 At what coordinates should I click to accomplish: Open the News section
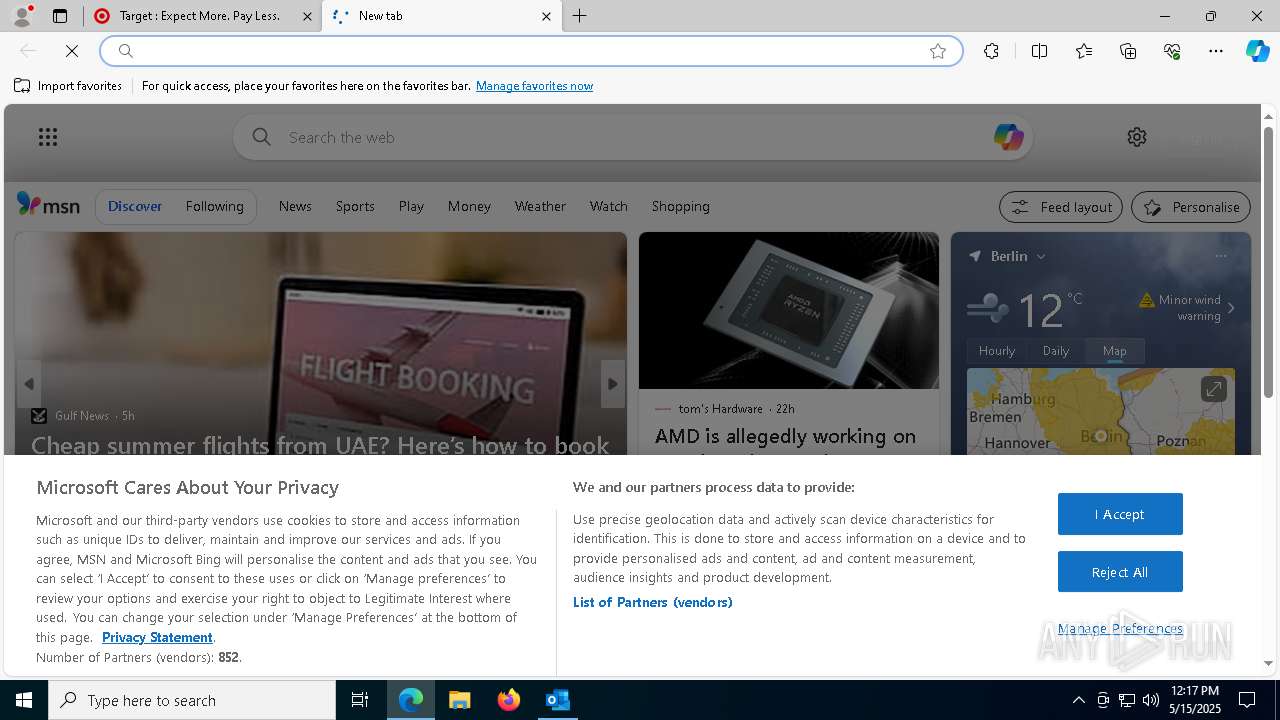click(295, 206)
